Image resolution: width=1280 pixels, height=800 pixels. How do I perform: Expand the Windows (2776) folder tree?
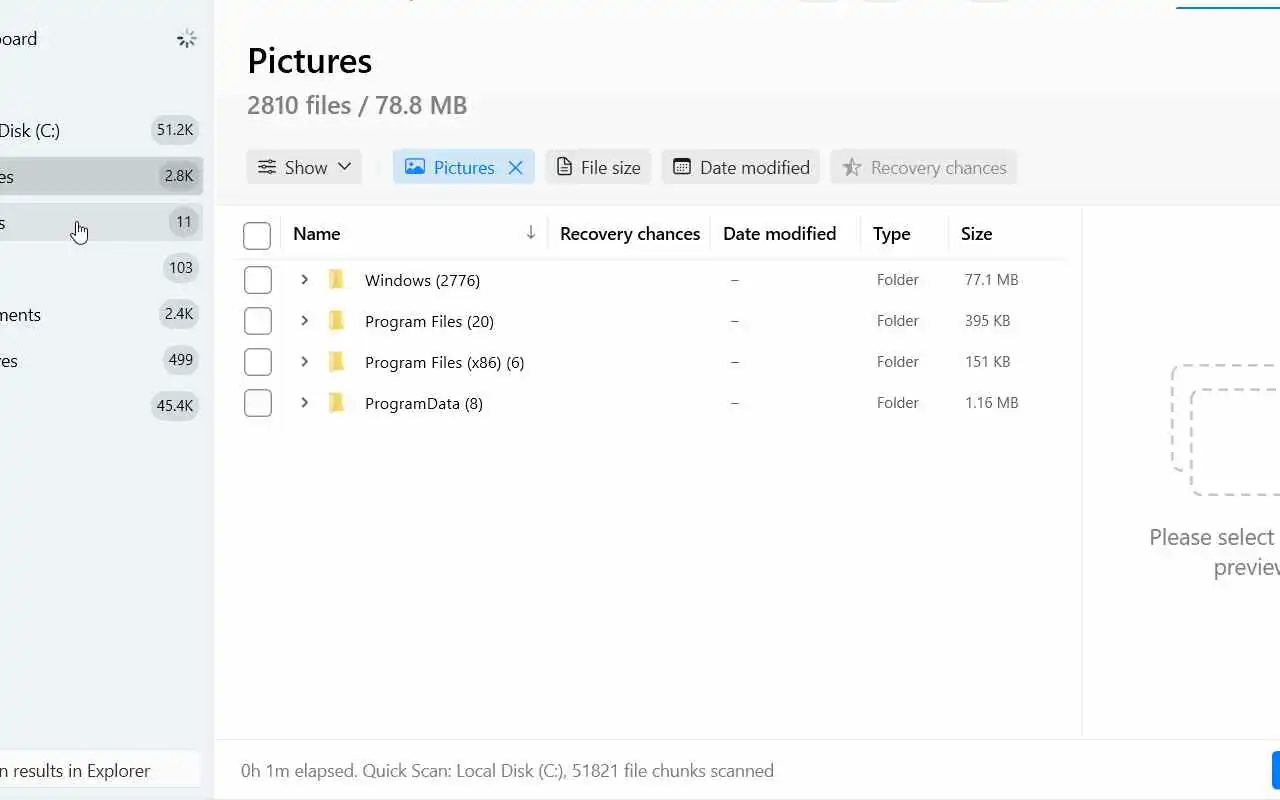click(x=305, y=280)
